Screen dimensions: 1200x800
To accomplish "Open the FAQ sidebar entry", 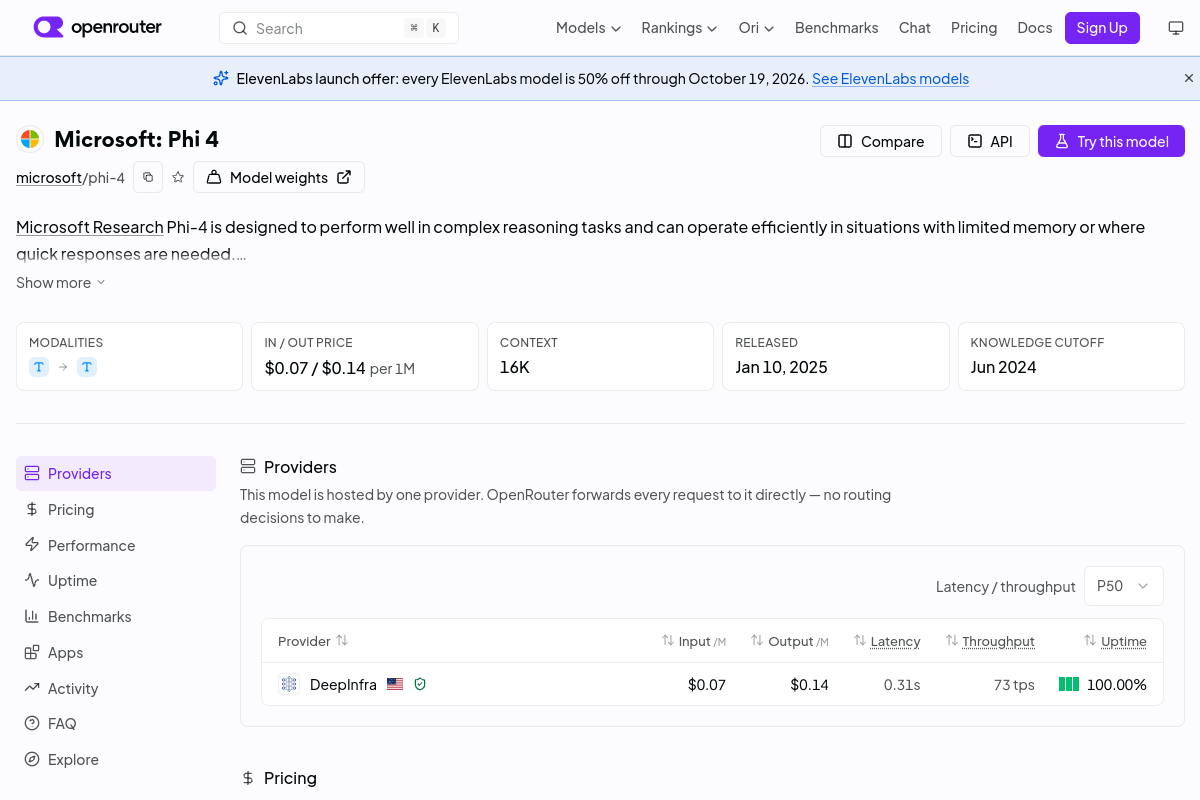I will click(116, 723).
